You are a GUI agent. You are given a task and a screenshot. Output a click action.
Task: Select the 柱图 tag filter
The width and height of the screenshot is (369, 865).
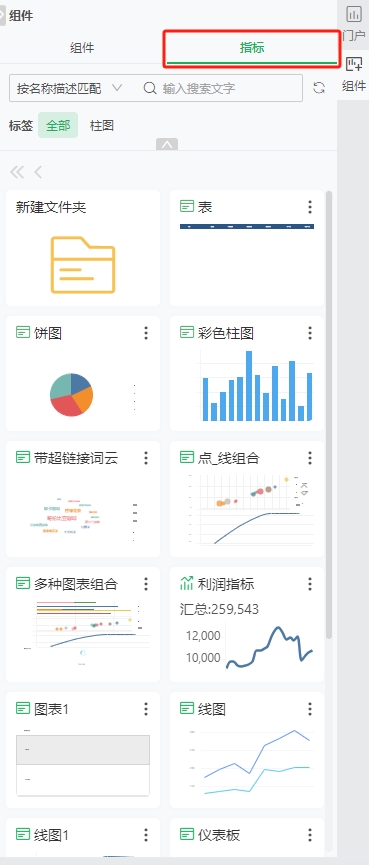(102, 125)
